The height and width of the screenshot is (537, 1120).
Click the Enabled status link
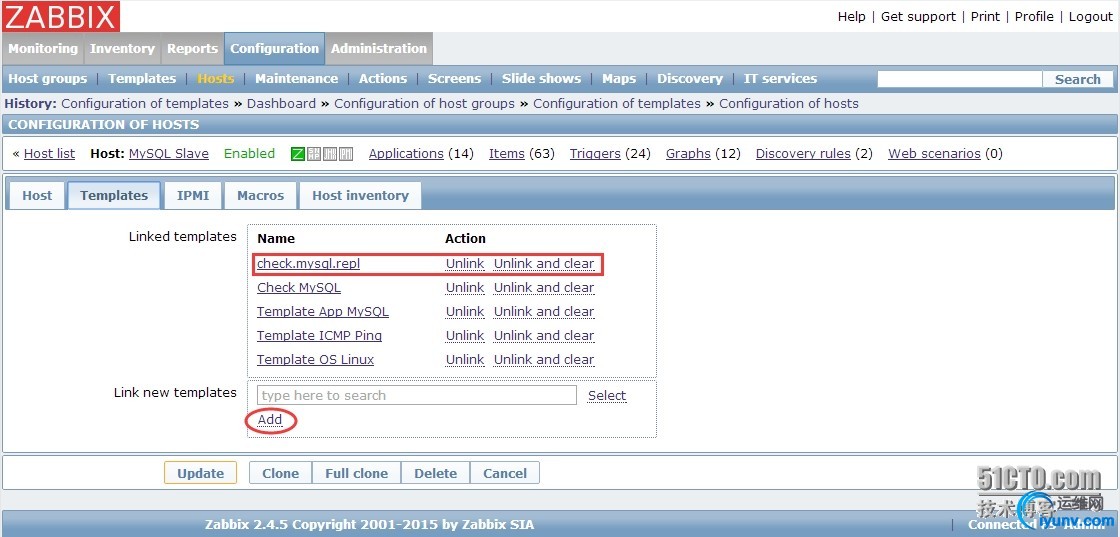249,154
